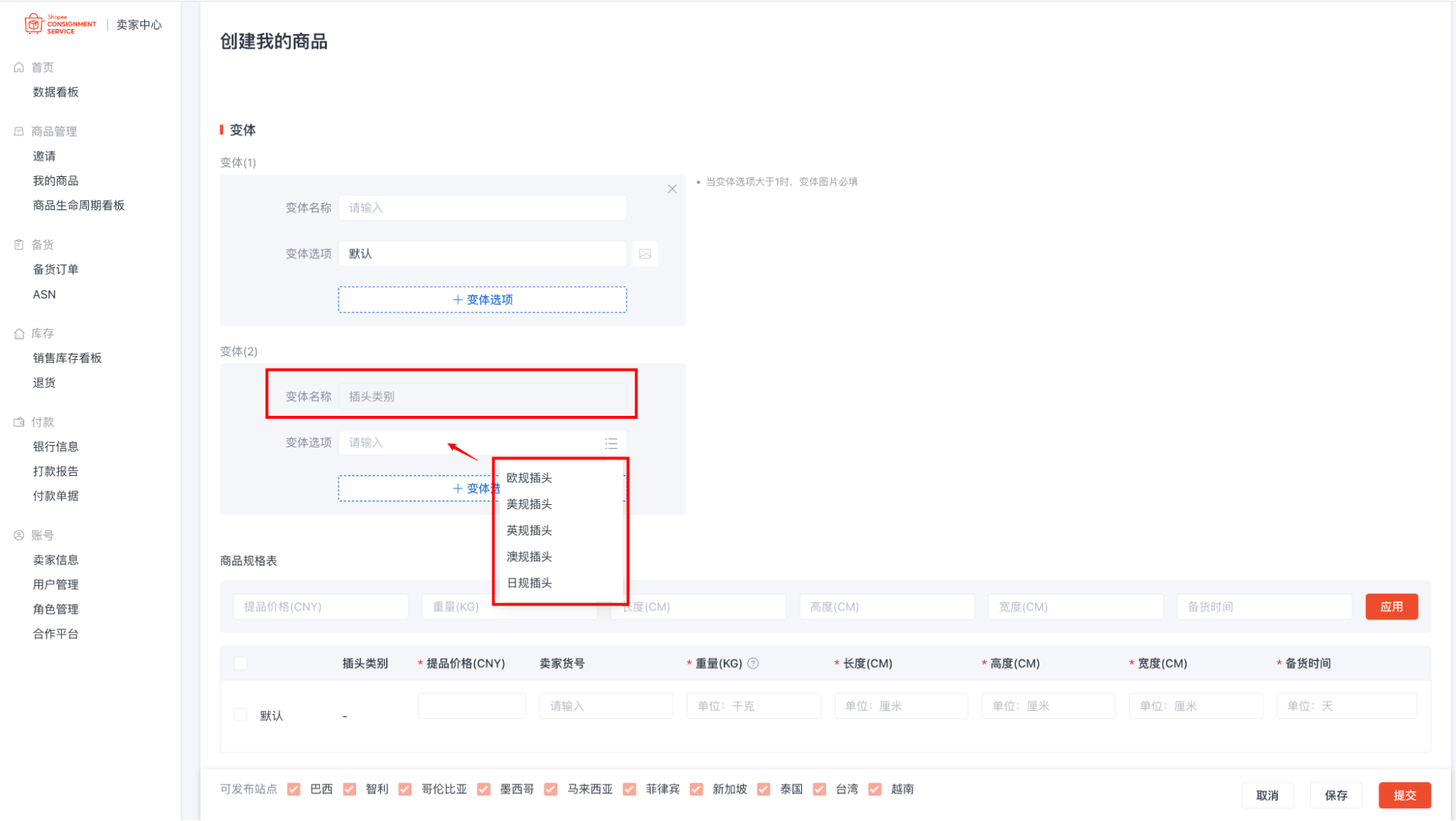The image size is (1456, 821).
Task: Open the list icon in 变体选项 field
Action: (x=611, y=444)
